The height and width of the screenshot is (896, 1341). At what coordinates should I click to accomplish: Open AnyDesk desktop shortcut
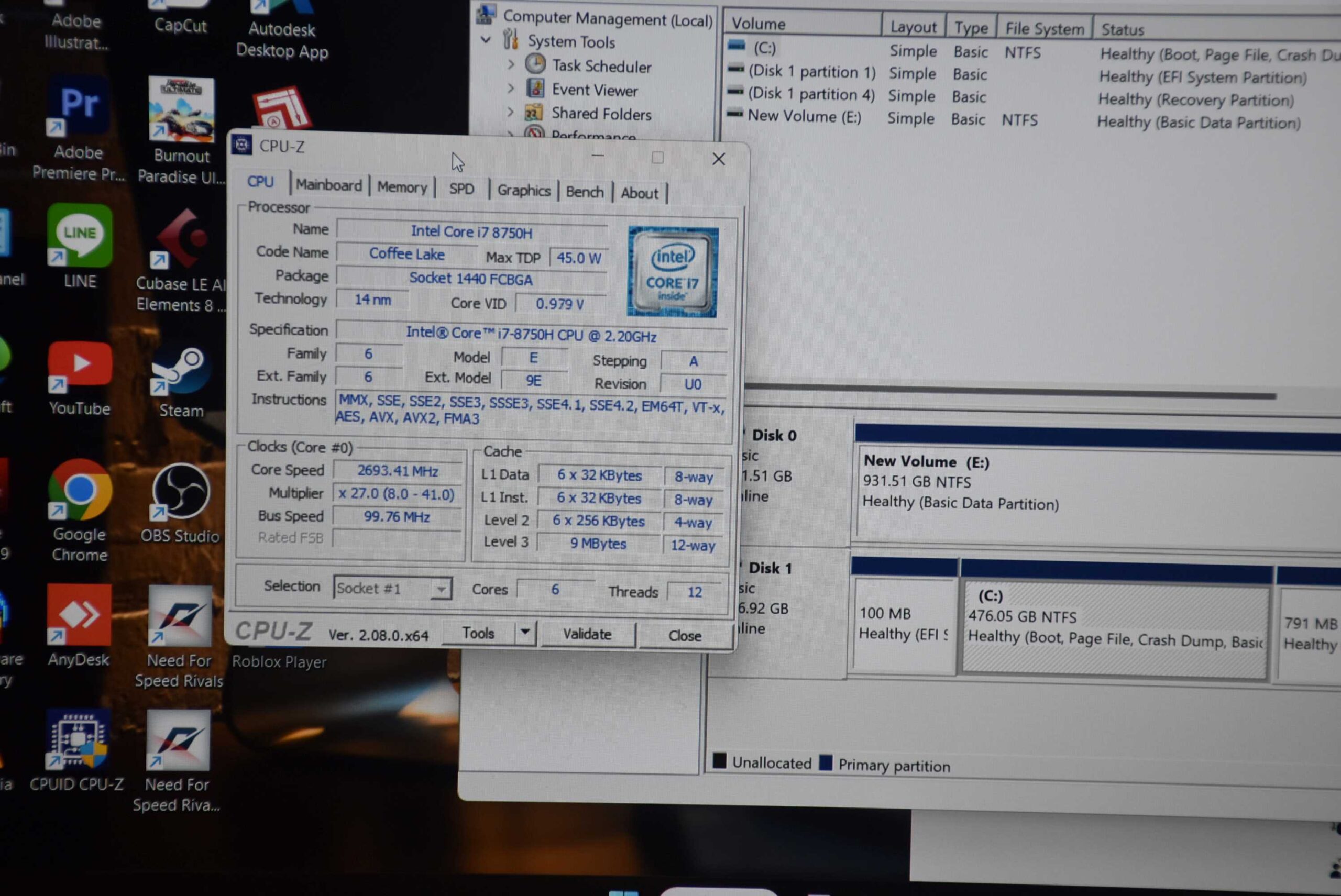click(80, 616)
